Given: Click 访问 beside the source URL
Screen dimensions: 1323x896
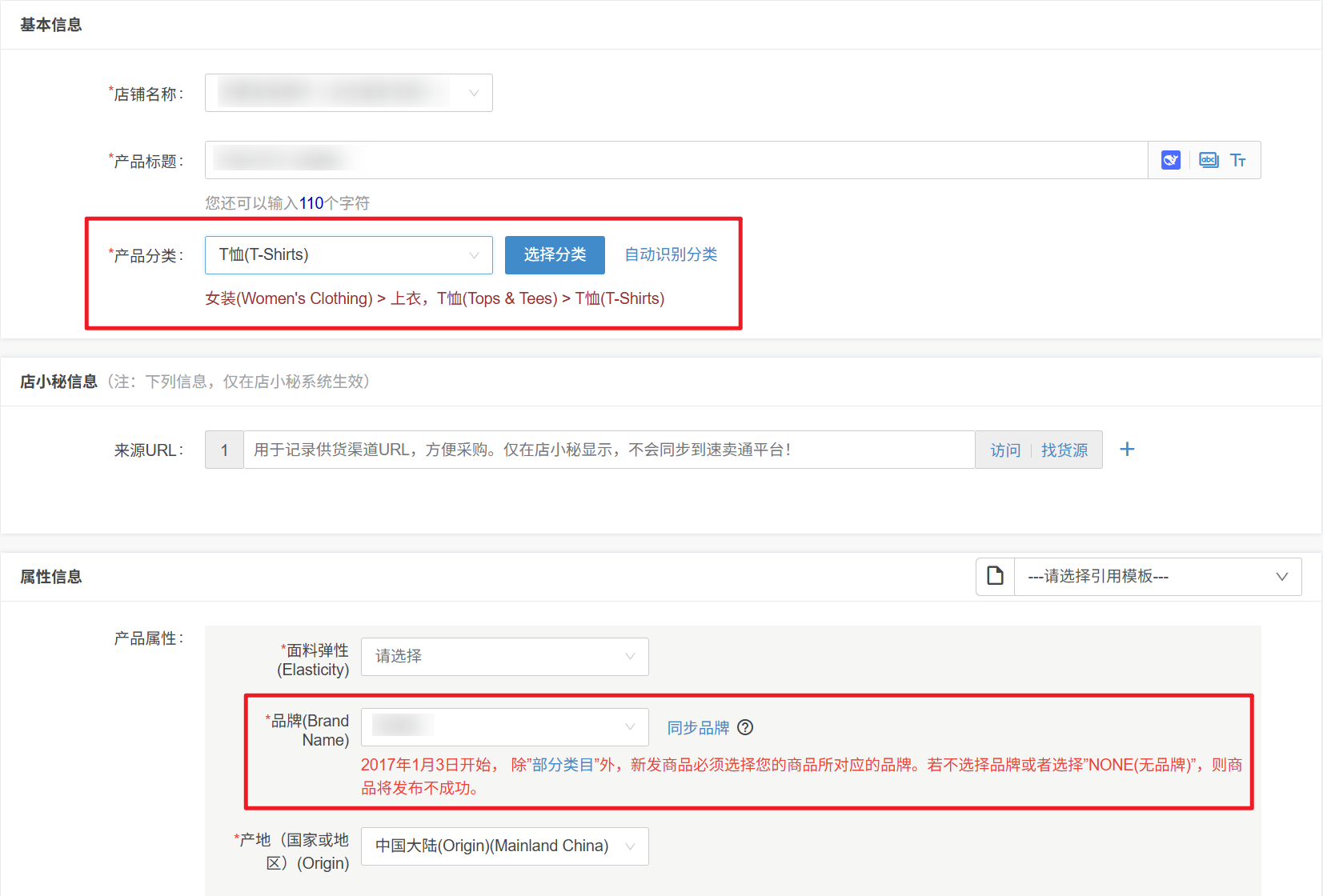Looking at the screenshot, I should click(1005, 450).
